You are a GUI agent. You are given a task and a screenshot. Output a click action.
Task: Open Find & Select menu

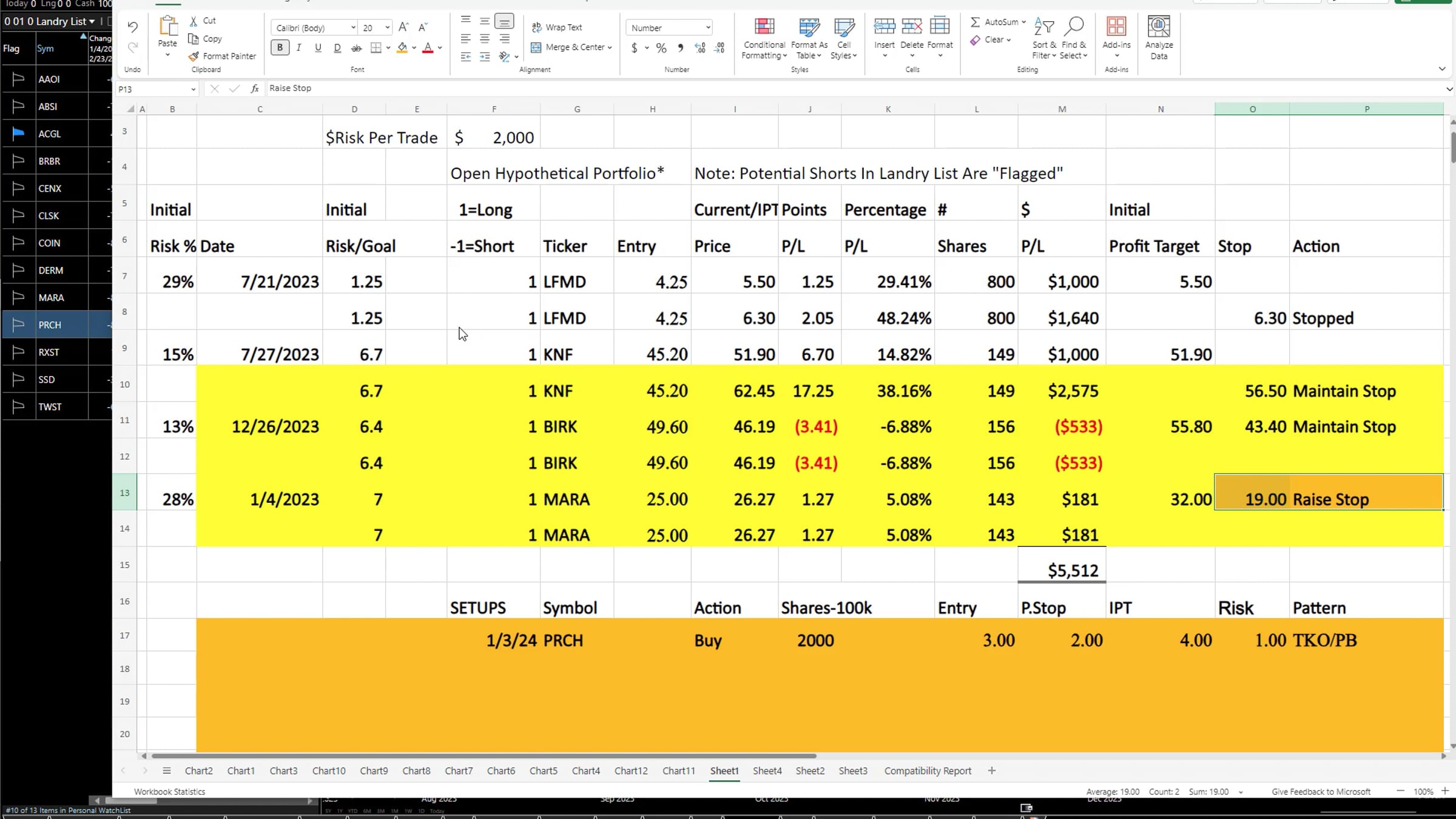(x=1074, y=38)
